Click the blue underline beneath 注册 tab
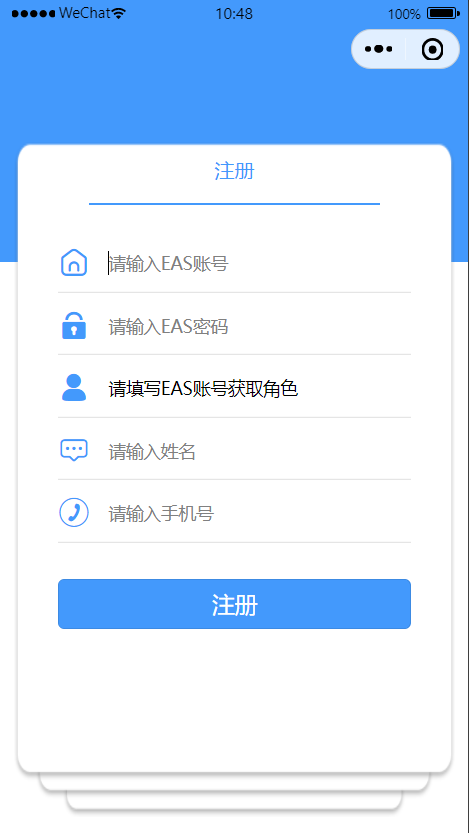Screen dimensions: 469x833 point(234,203)
